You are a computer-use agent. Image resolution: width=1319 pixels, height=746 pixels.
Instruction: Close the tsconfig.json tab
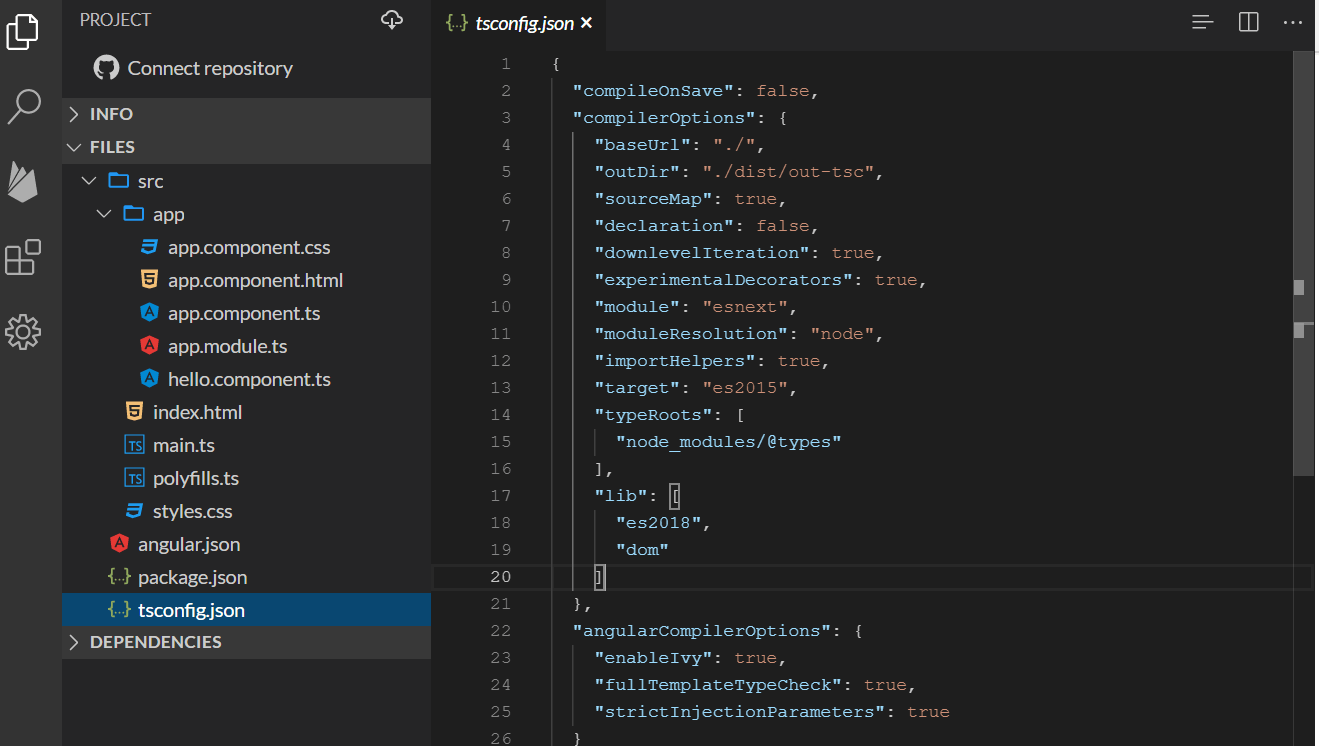tap(587, 23)
